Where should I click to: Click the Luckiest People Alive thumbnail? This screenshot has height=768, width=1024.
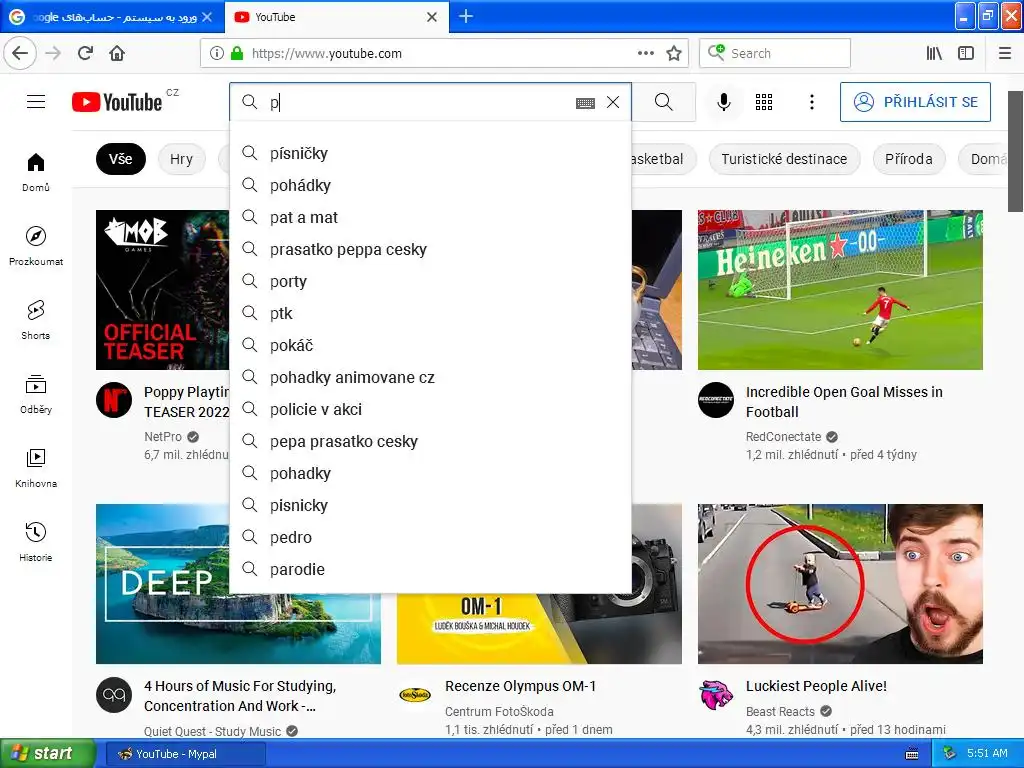[x=840, y=584]
